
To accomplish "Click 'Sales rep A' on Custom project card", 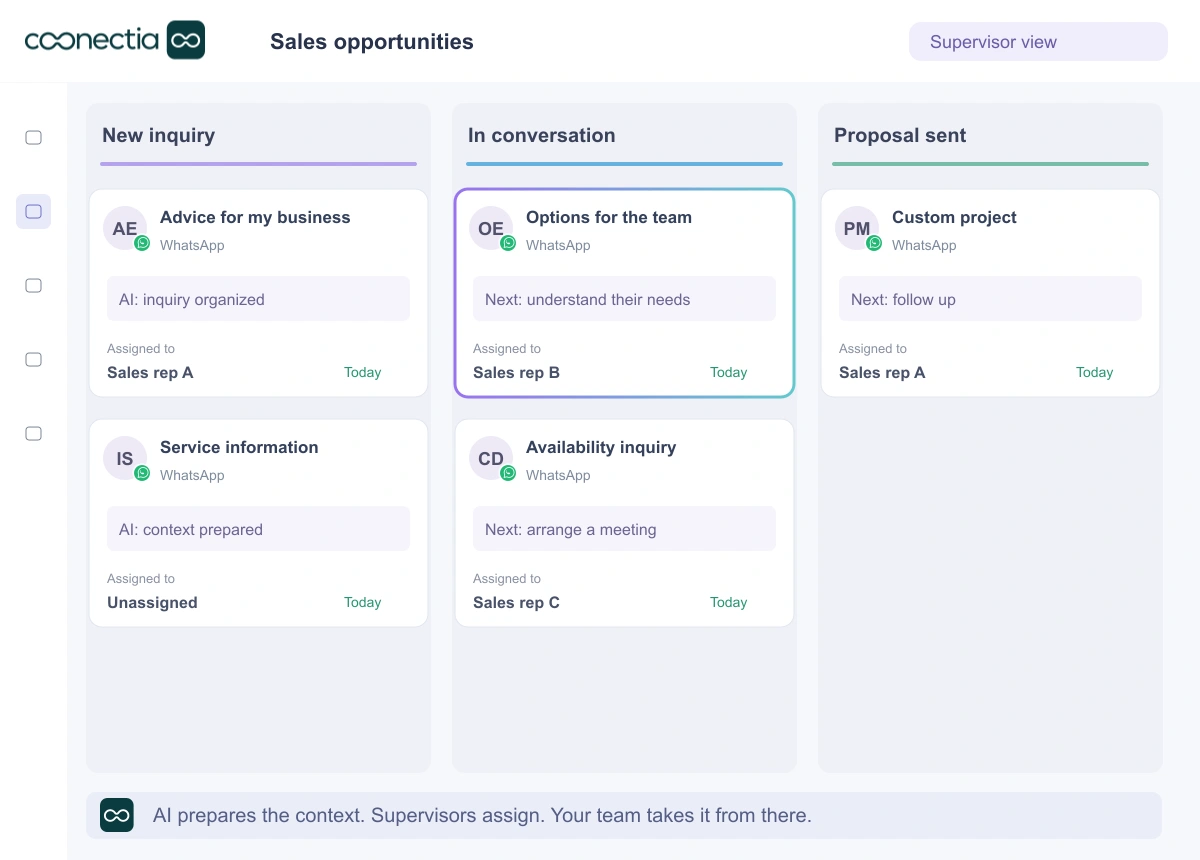I will (x=882, y=373).
